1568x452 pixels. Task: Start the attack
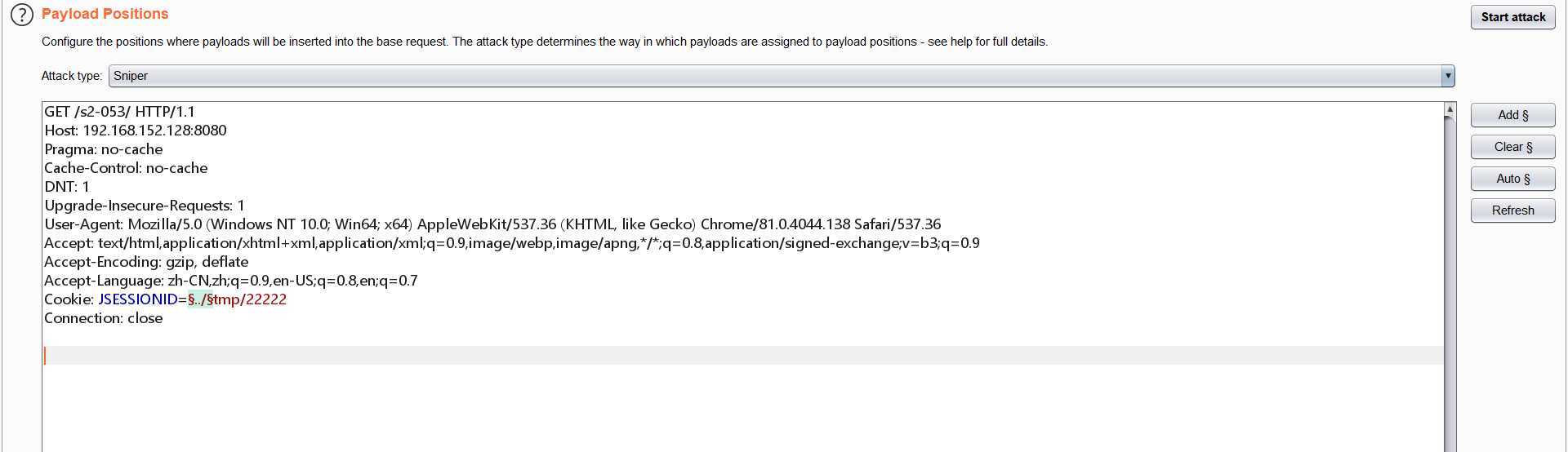1512,17
